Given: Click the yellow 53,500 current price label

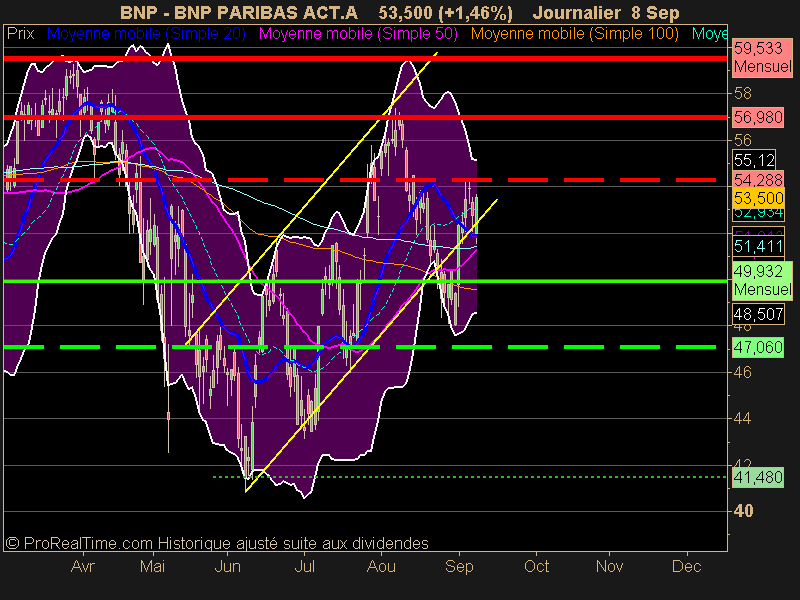Looking at the screenshot, I should 758,198.
